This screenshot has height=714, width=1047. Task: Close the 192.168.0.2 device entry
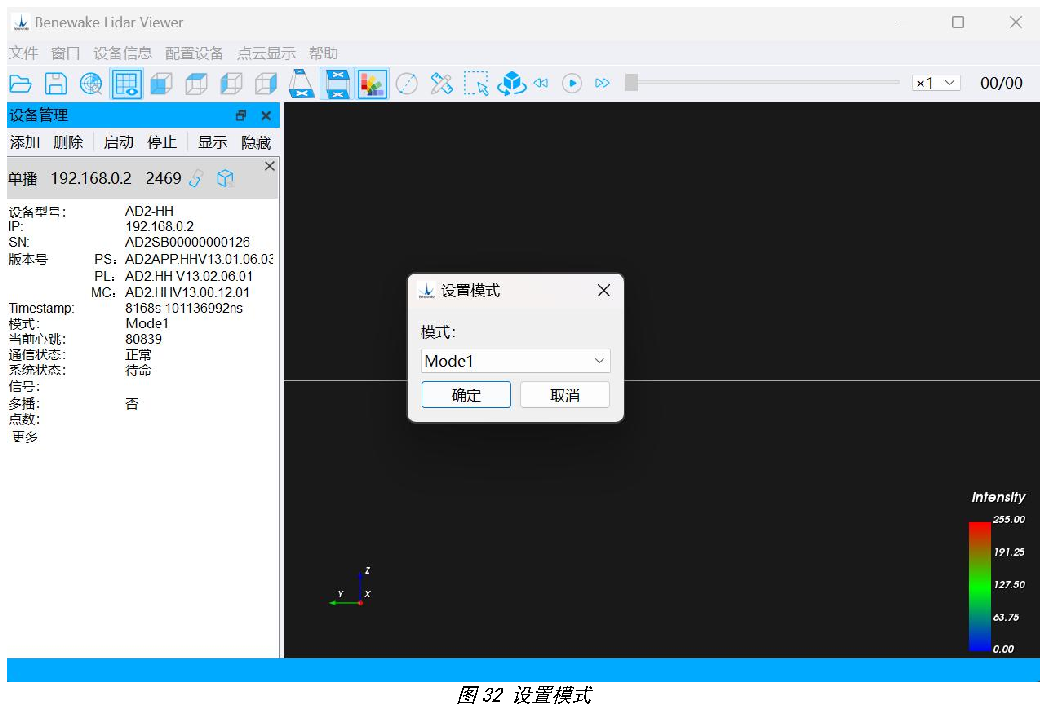[270, 166]
